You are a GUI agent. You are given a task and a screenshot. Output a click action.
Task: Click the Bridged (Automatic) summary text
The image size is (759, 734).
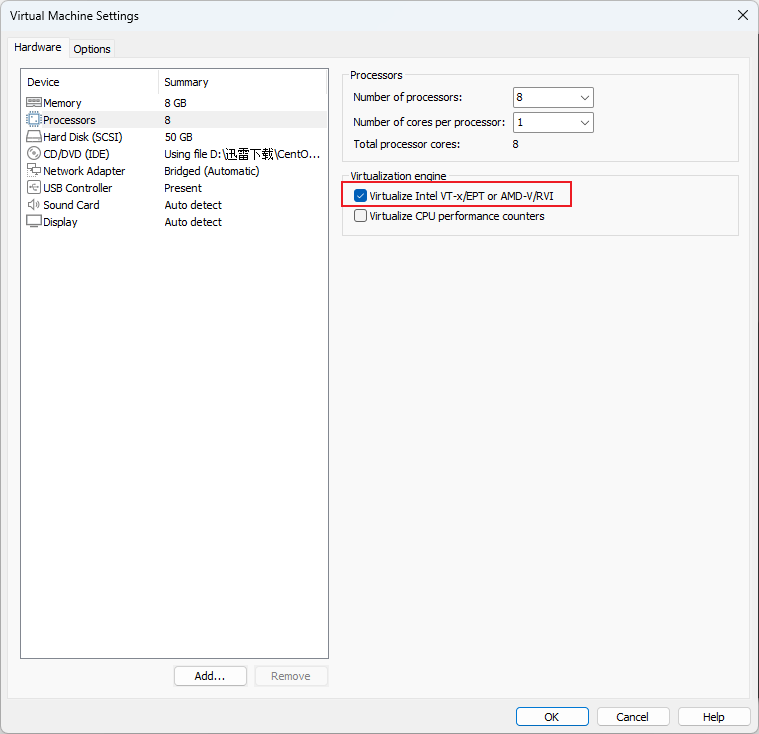[212, 170]
